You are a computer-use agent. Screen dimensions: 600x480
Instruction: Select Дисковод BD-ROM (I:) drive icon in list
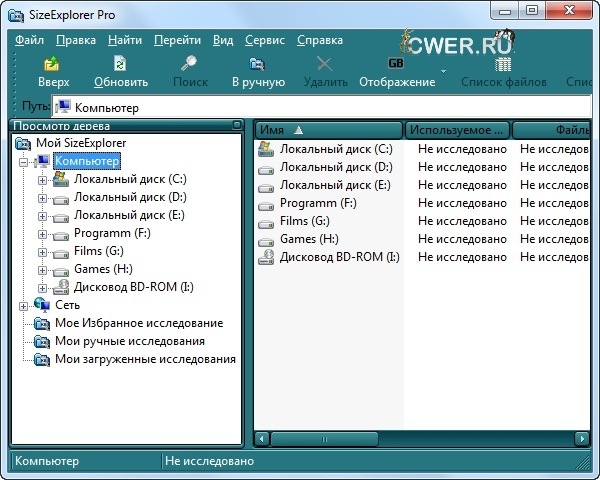(266, 257)
